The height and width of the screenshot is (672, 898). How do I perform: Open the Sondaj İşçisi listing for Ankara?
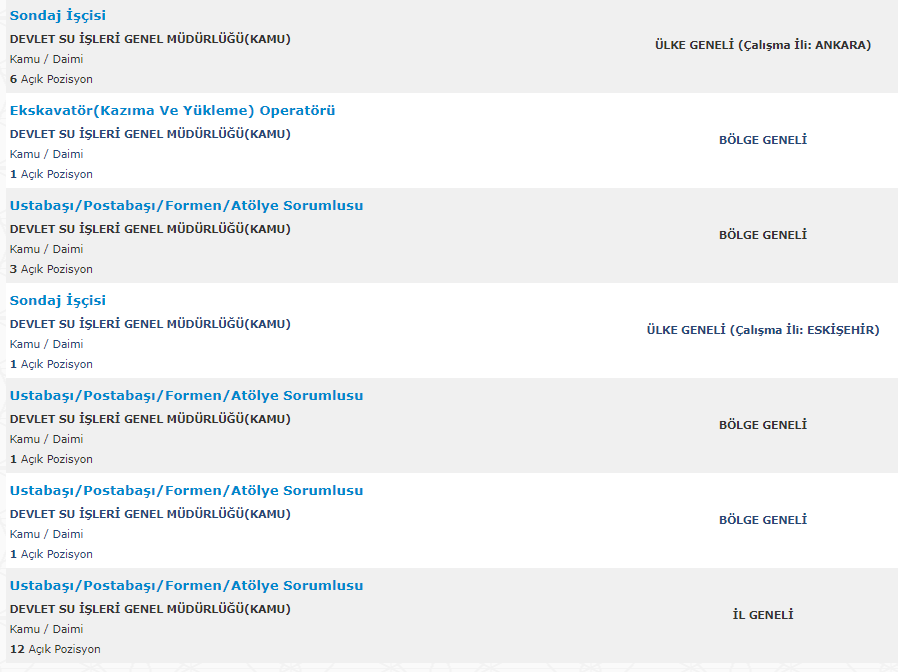click(x=58, y=16)
